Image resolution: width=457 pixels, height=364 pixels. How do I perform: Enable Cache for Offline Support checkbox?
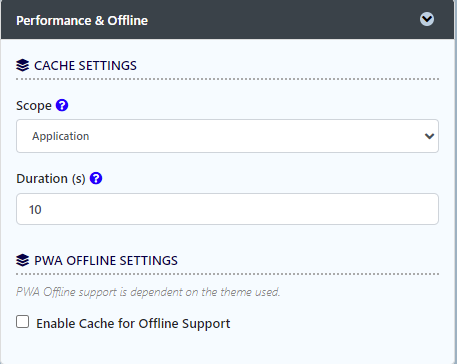[x=22, y=322]
